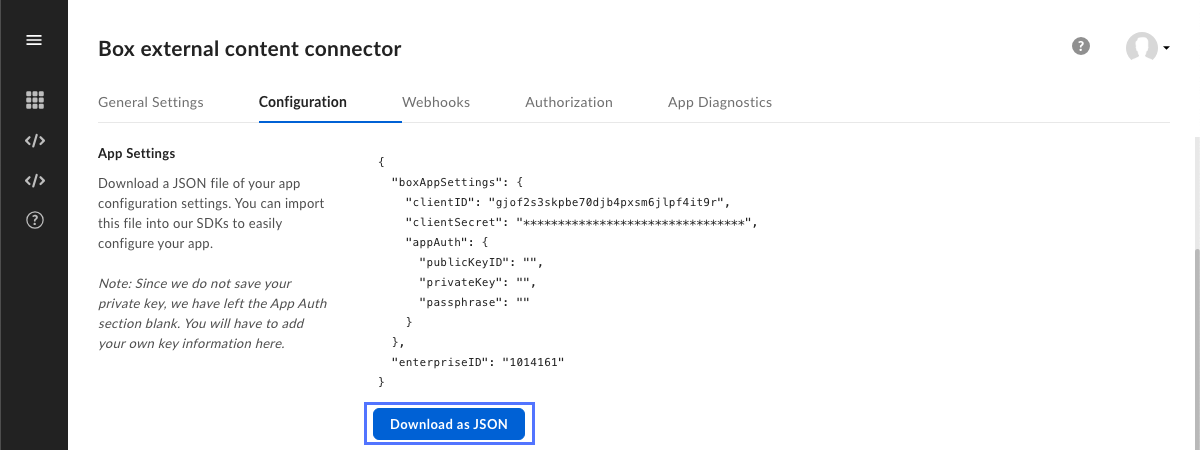Click the "boxAppSettings" key text

tap(446, 182)
